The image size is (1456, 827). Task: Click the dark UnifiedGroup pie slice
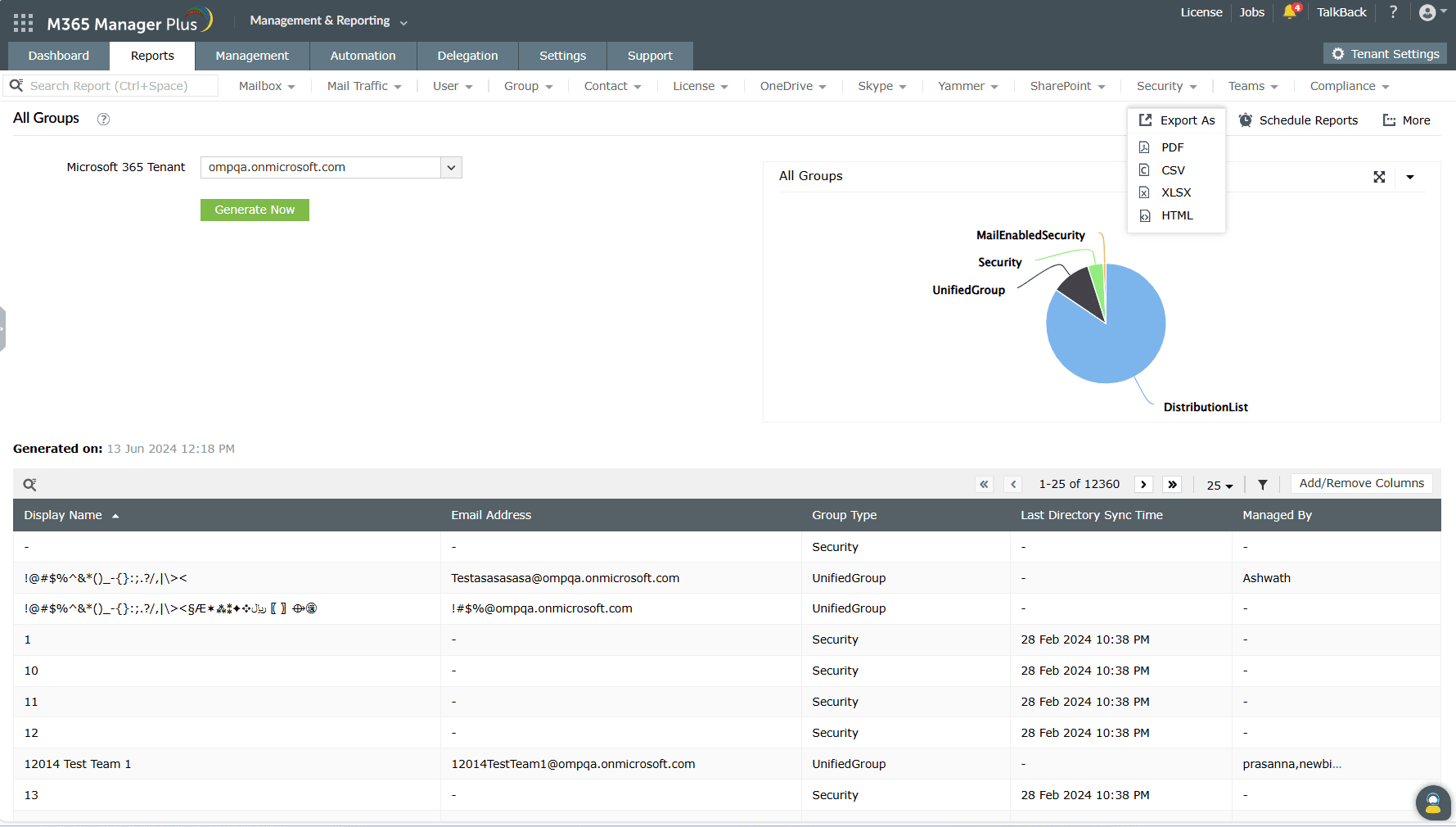point(1084,292)
